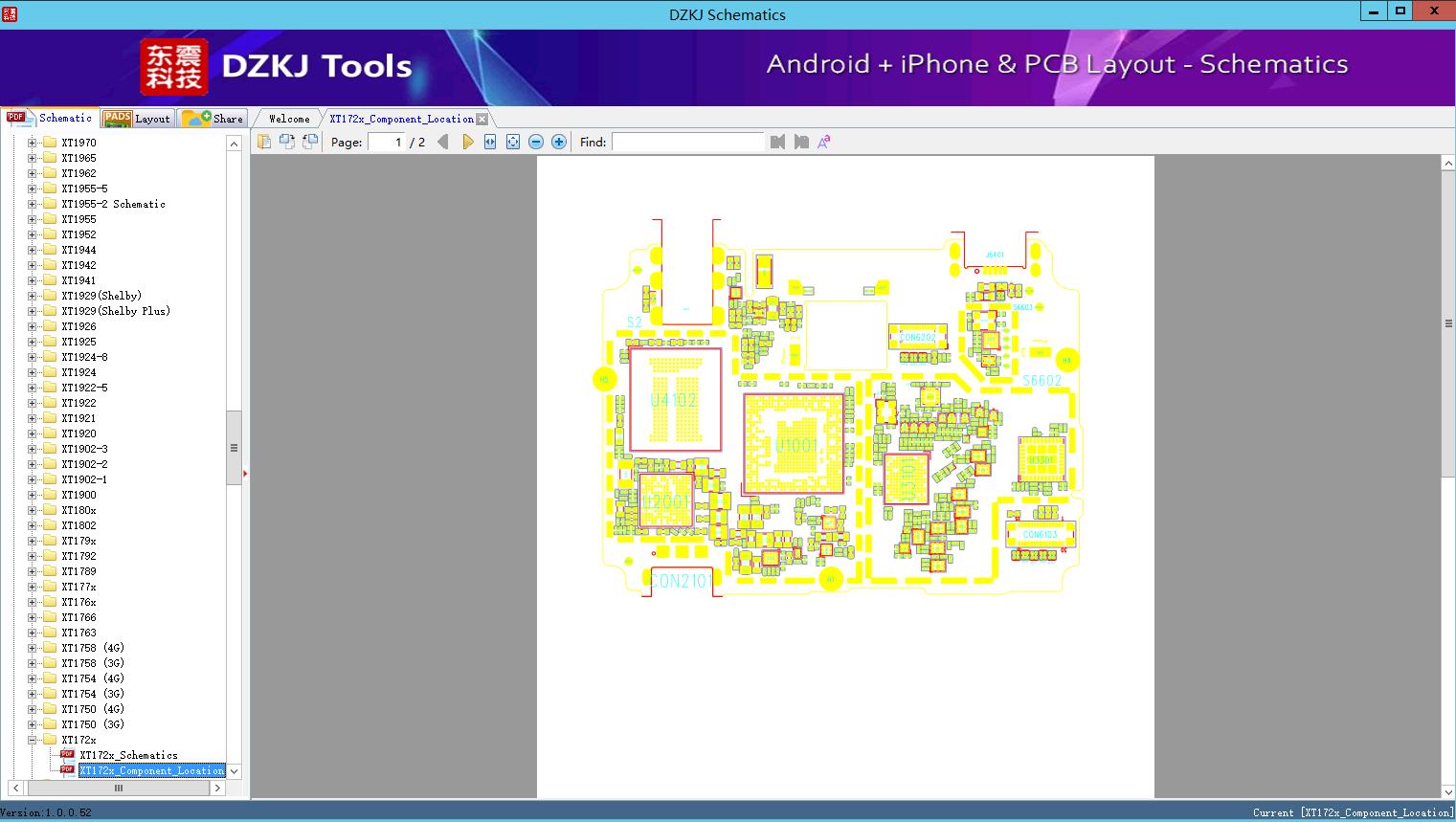Expand the XT1955-2 Schematic node
This screenshot has width=1456, height=822.
(32, 204)
